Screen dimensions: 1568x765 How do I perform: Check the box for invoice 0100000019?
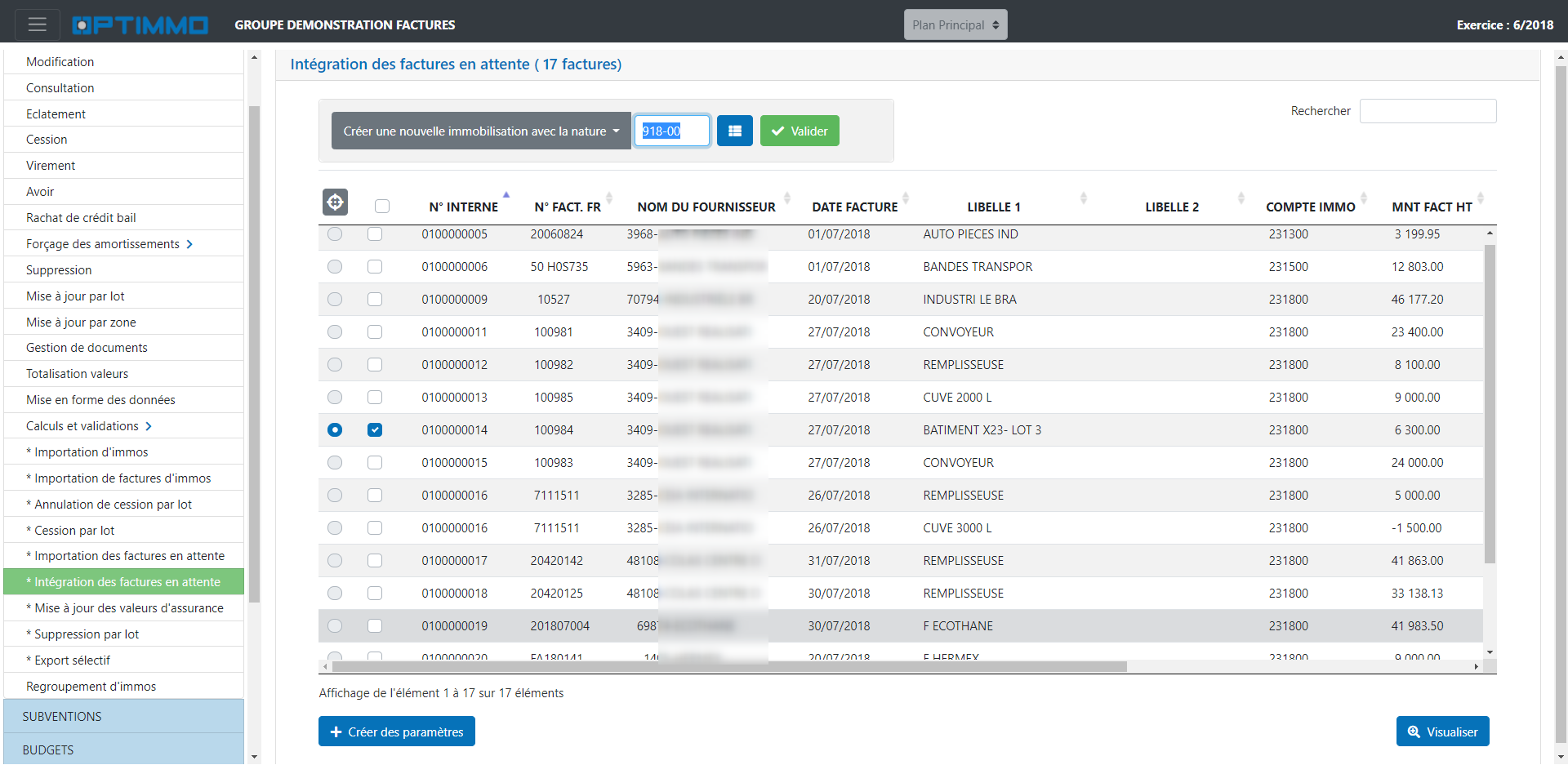point(375,626)
